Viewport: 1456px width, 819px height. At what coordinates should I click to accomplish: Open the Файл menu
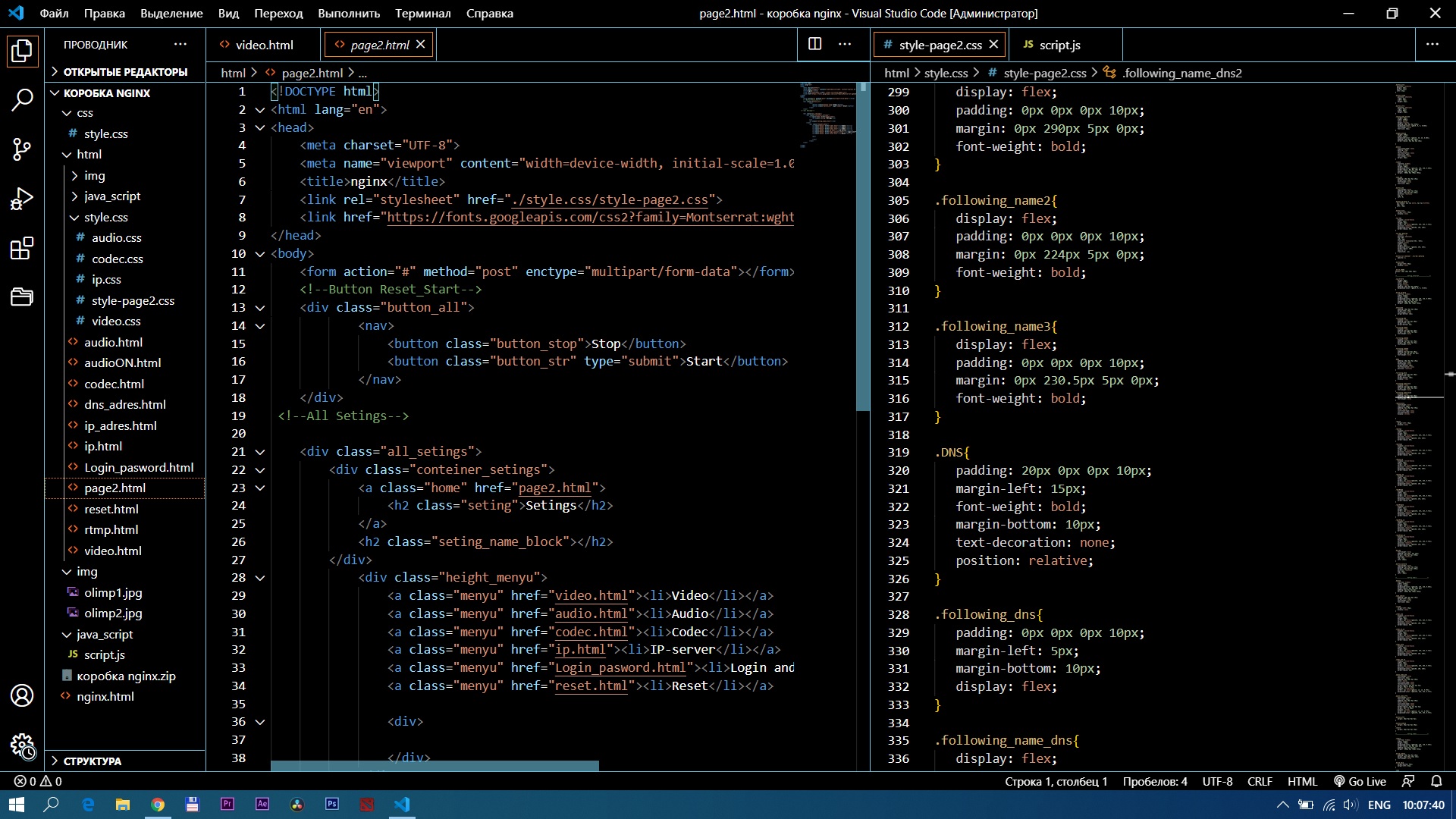coord(54,13)
